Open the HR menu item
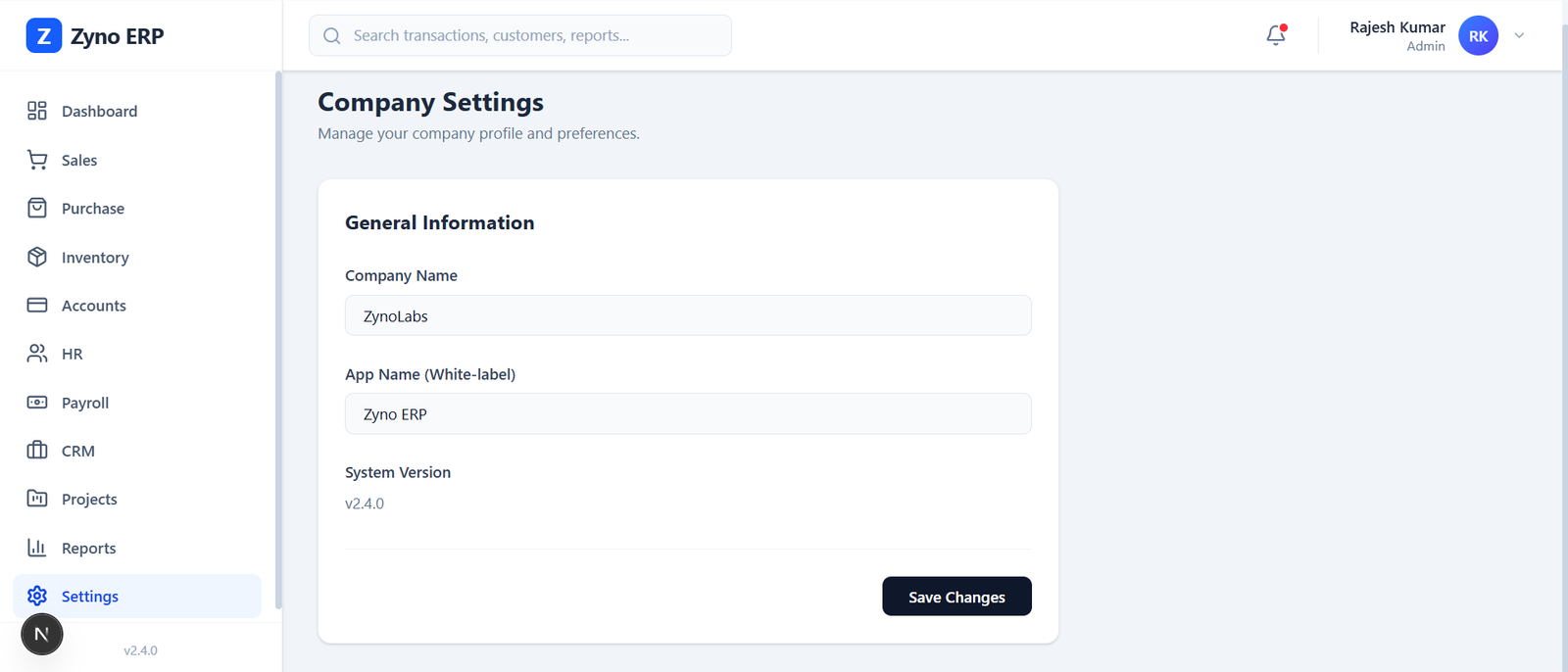The width and height of the screenshot is (1568, 672). click(72, 354)
